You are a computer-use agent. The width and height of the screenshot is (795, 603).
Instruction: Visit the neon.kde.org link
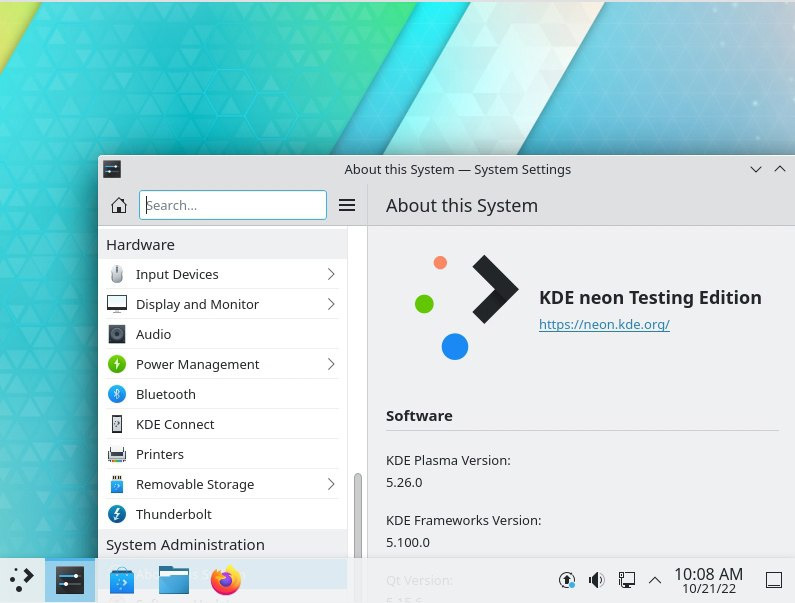click(603, 324)
